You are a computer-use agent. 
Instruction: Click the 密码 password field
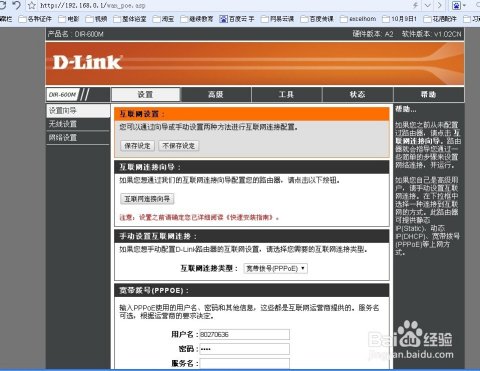click(244, 349)
